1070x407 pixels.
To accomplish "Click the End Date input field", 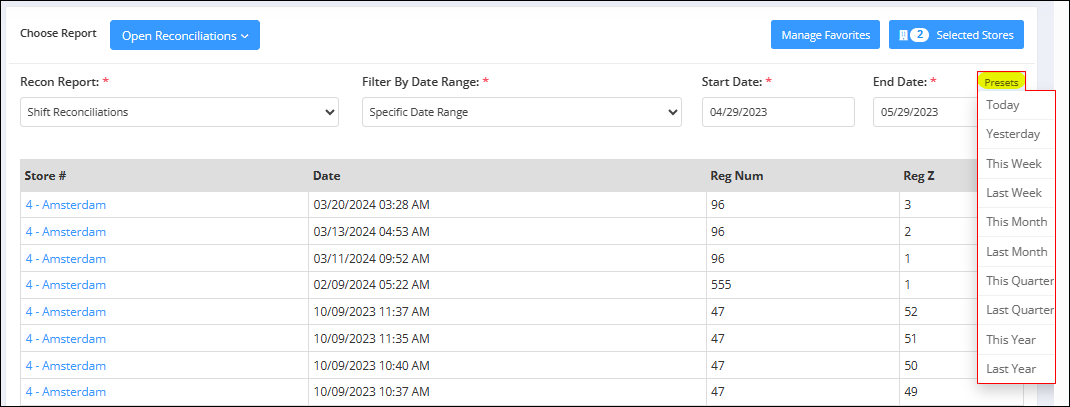I will tap(925, 112).
